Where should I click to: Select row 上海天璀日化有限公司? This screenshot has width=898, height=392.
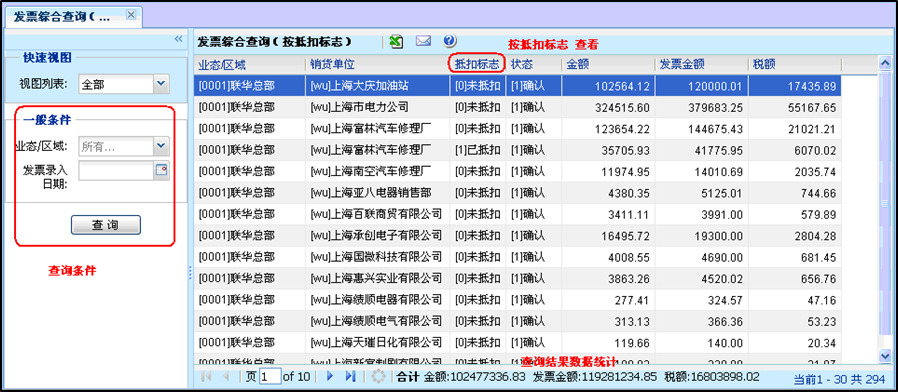click(517, 343)
